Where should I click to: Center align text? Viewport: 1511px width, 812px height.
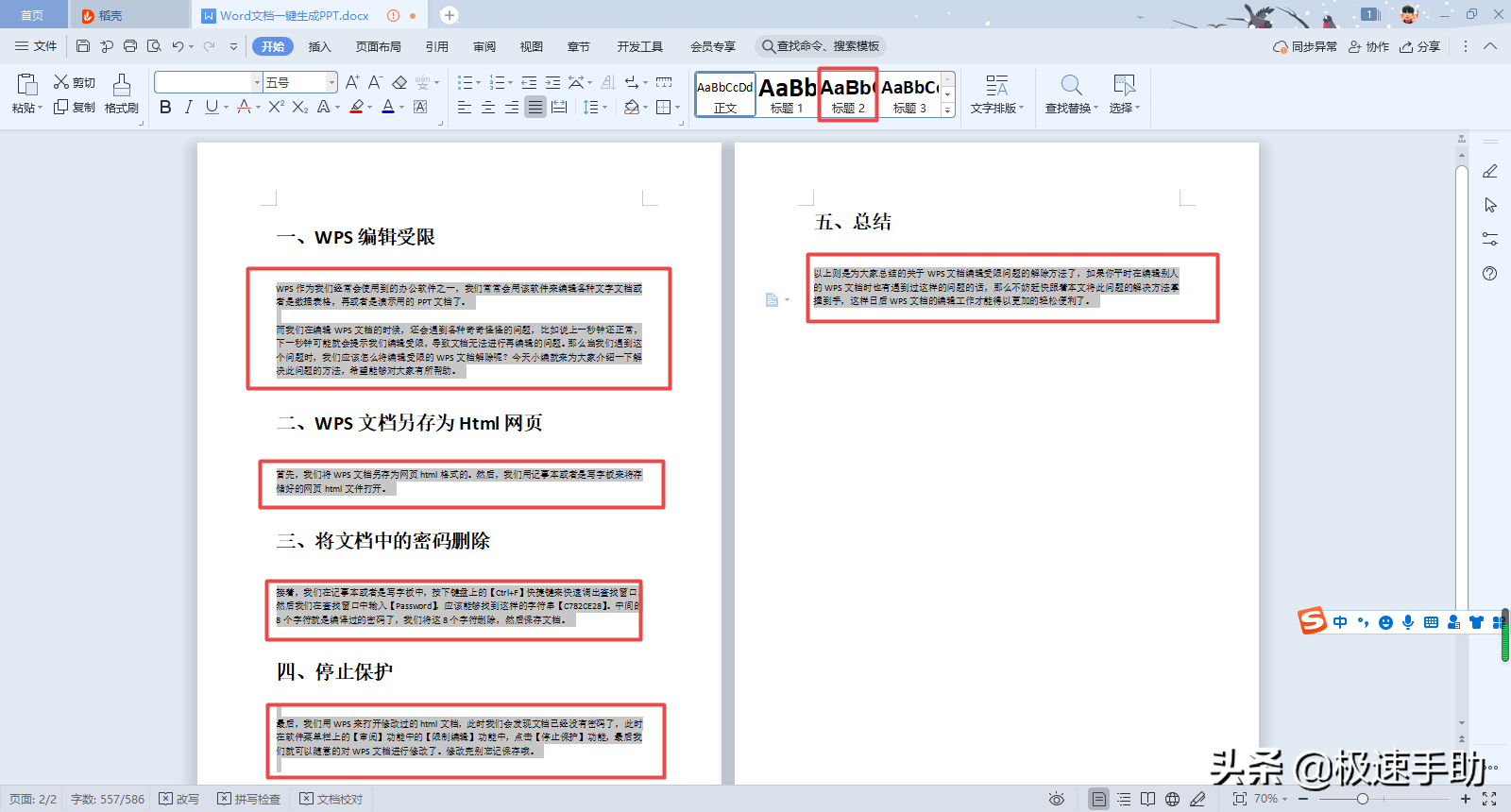(x=488, y=107)
